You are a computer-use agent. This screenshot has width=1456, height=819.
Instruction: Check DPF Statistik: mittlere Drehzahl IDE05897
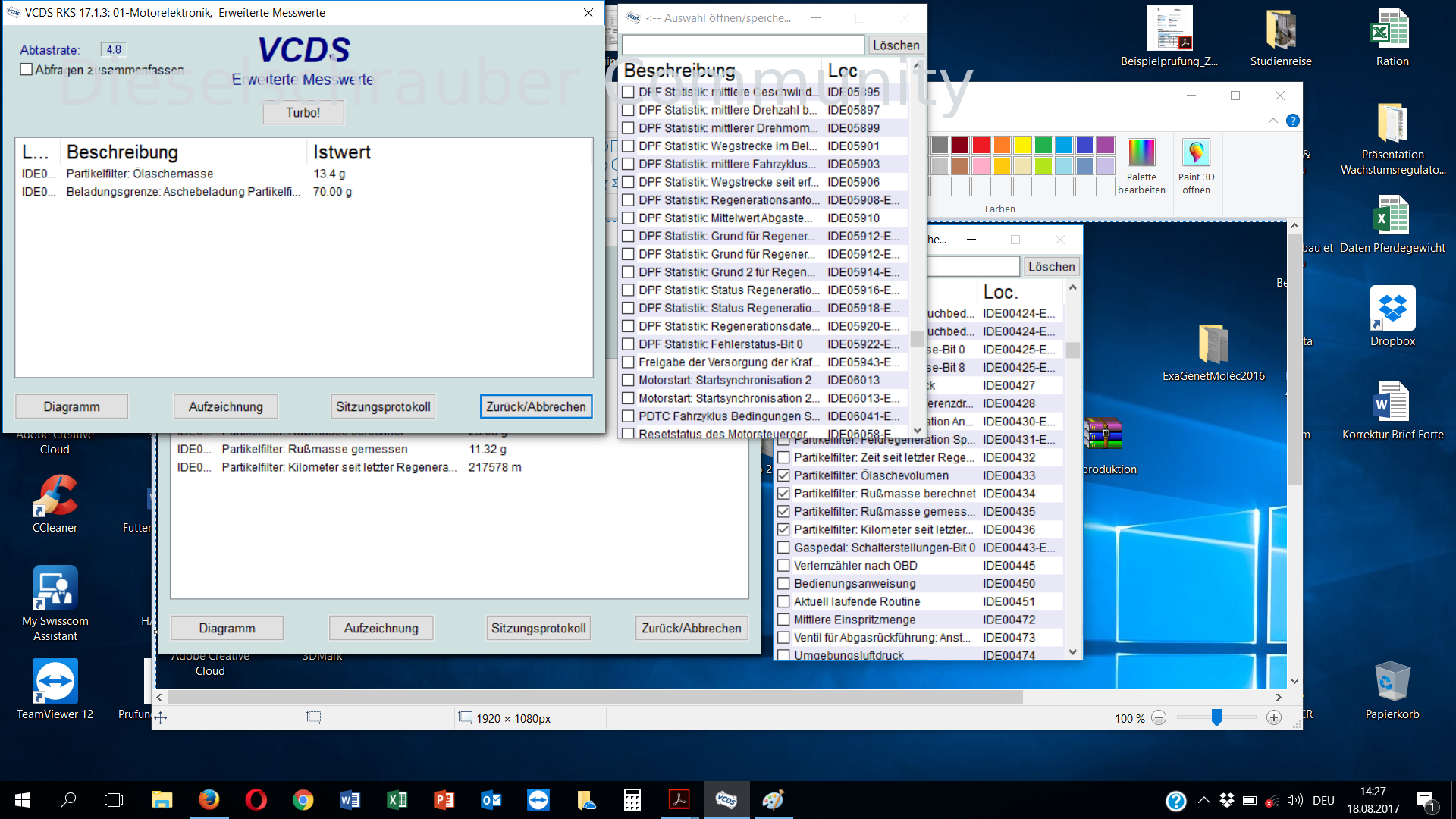[628, 110]
